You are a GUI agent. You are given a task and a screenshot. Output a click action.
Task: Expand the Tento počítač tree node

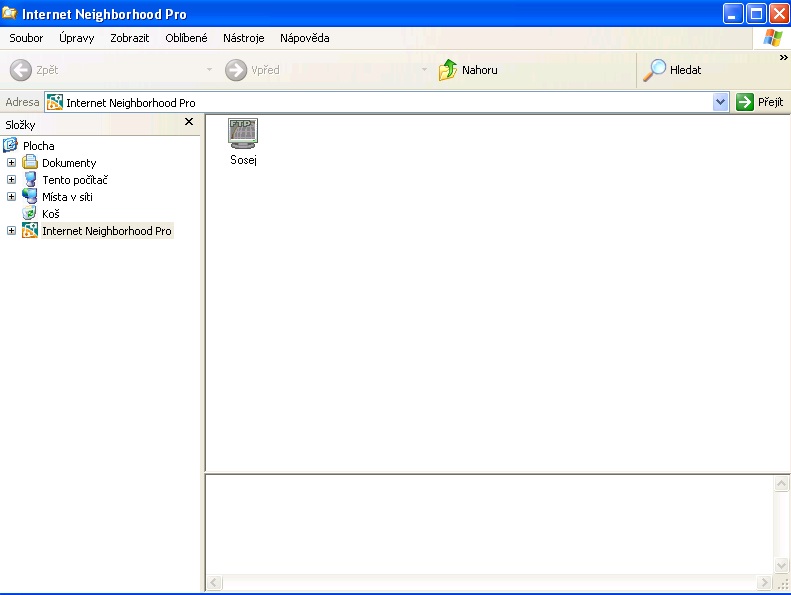tap(11, 180)
